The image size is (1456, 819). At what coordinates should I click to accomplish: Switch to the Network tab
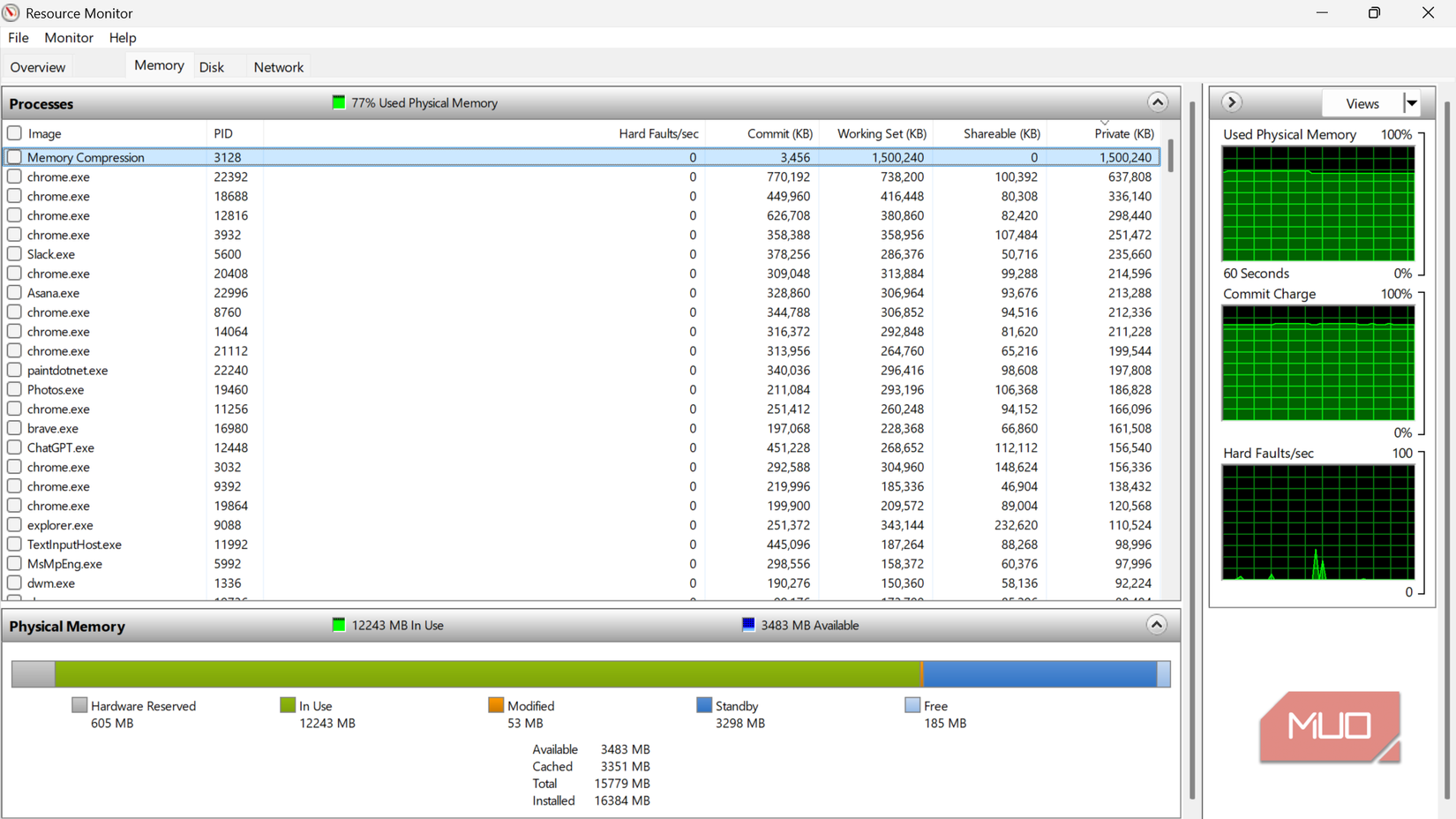pyautogui.click(x=278, y=66)
